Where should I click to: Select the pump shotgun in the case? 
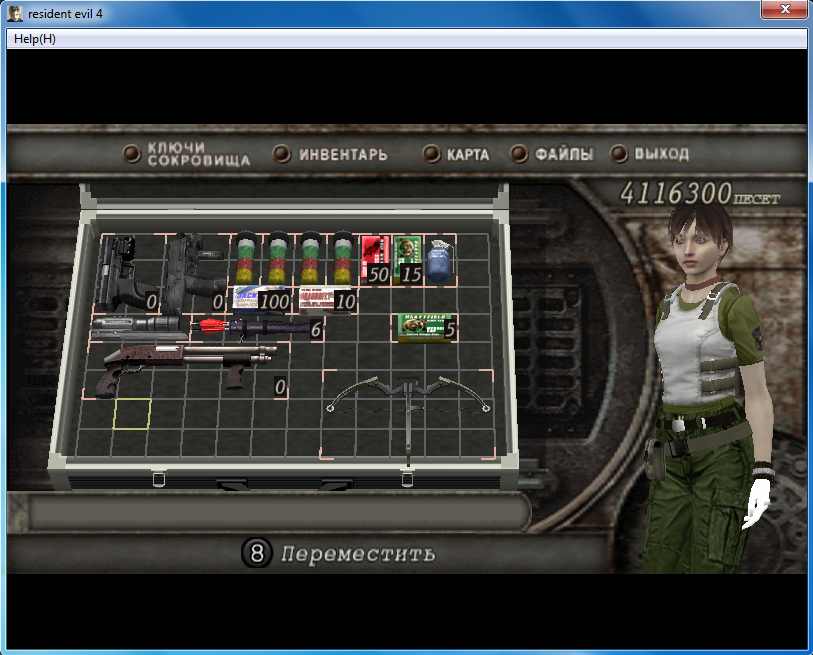pos(187,370)
